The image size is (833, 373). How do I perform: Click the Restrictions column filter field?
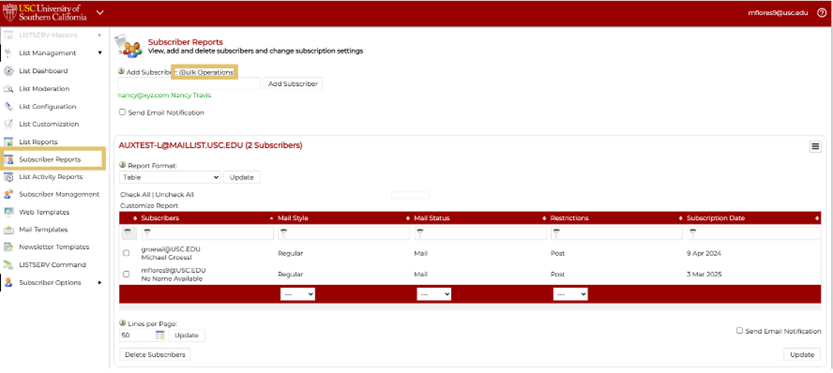click(x=617, y=233)
